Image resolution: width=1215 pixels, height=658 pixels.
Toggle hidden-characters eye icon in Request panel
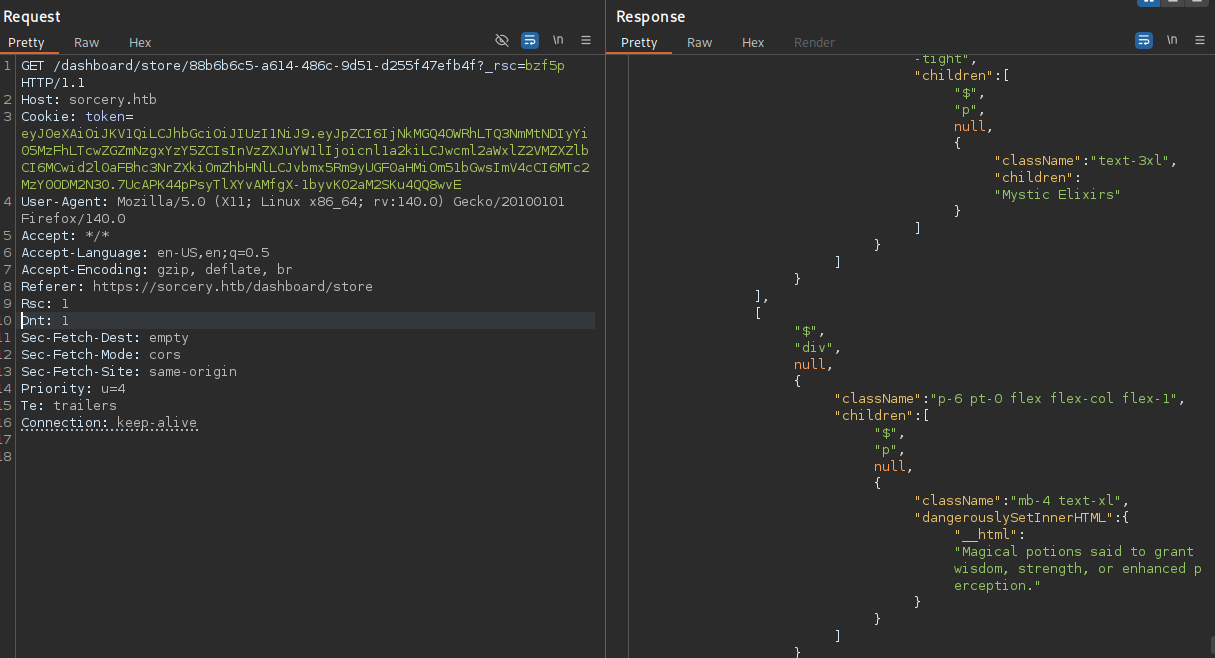coord(502,41)
